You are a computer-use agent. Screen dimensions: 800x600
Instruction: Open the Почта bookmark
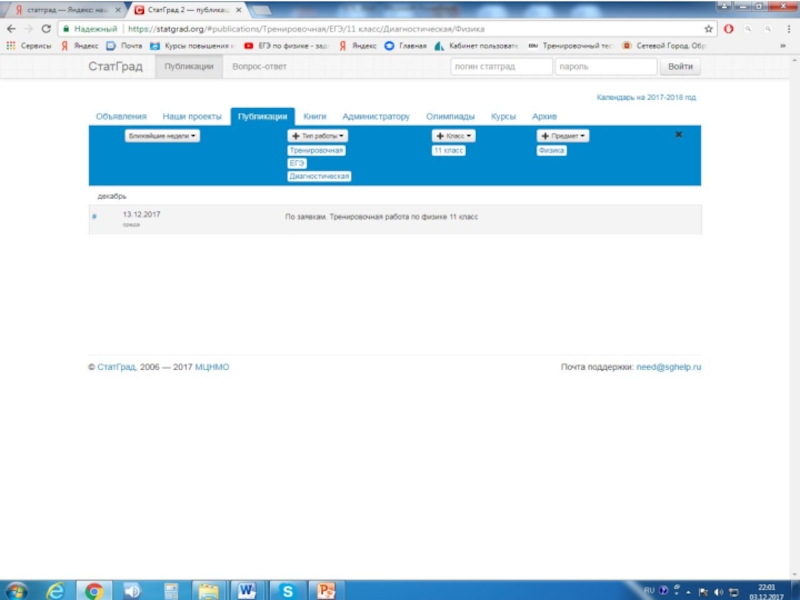point(124,46)
